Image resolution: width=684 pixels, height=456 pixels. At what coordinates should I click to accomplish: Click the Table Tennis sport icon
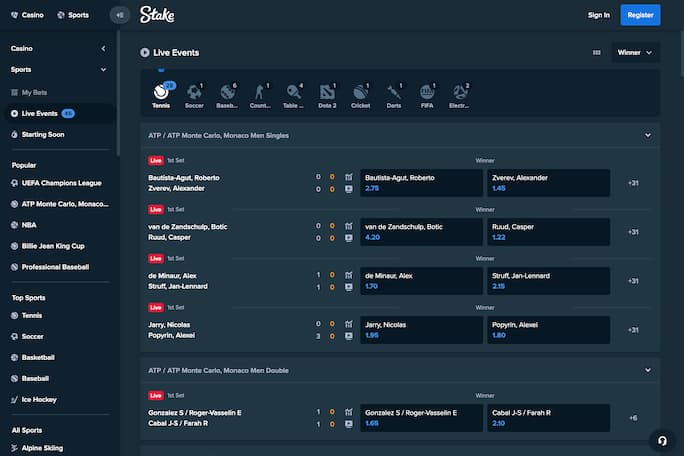pos(294,94)
